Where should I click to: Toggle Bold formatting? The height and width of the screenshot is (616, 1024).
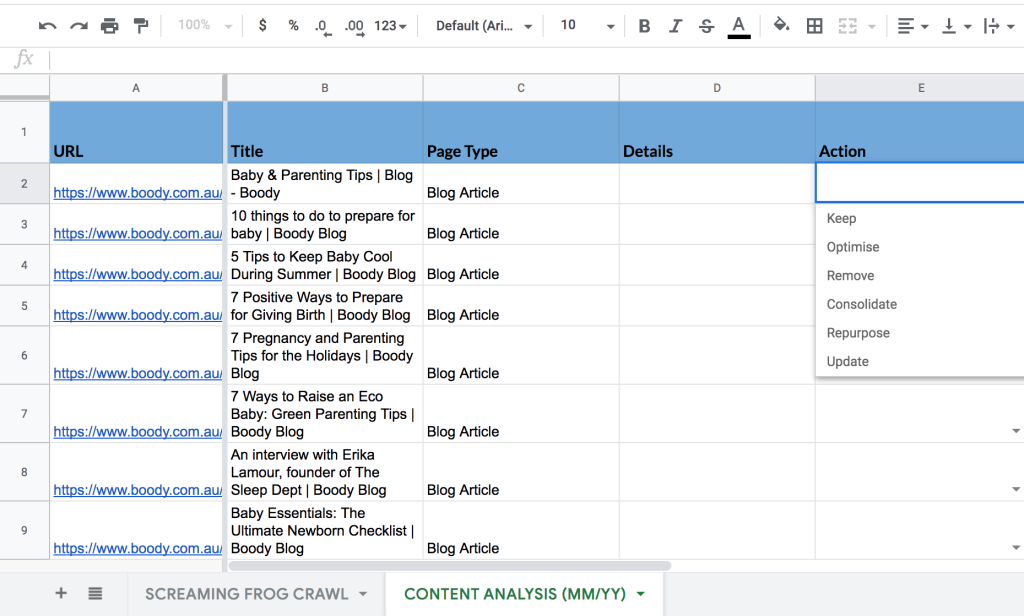point(644,26)
